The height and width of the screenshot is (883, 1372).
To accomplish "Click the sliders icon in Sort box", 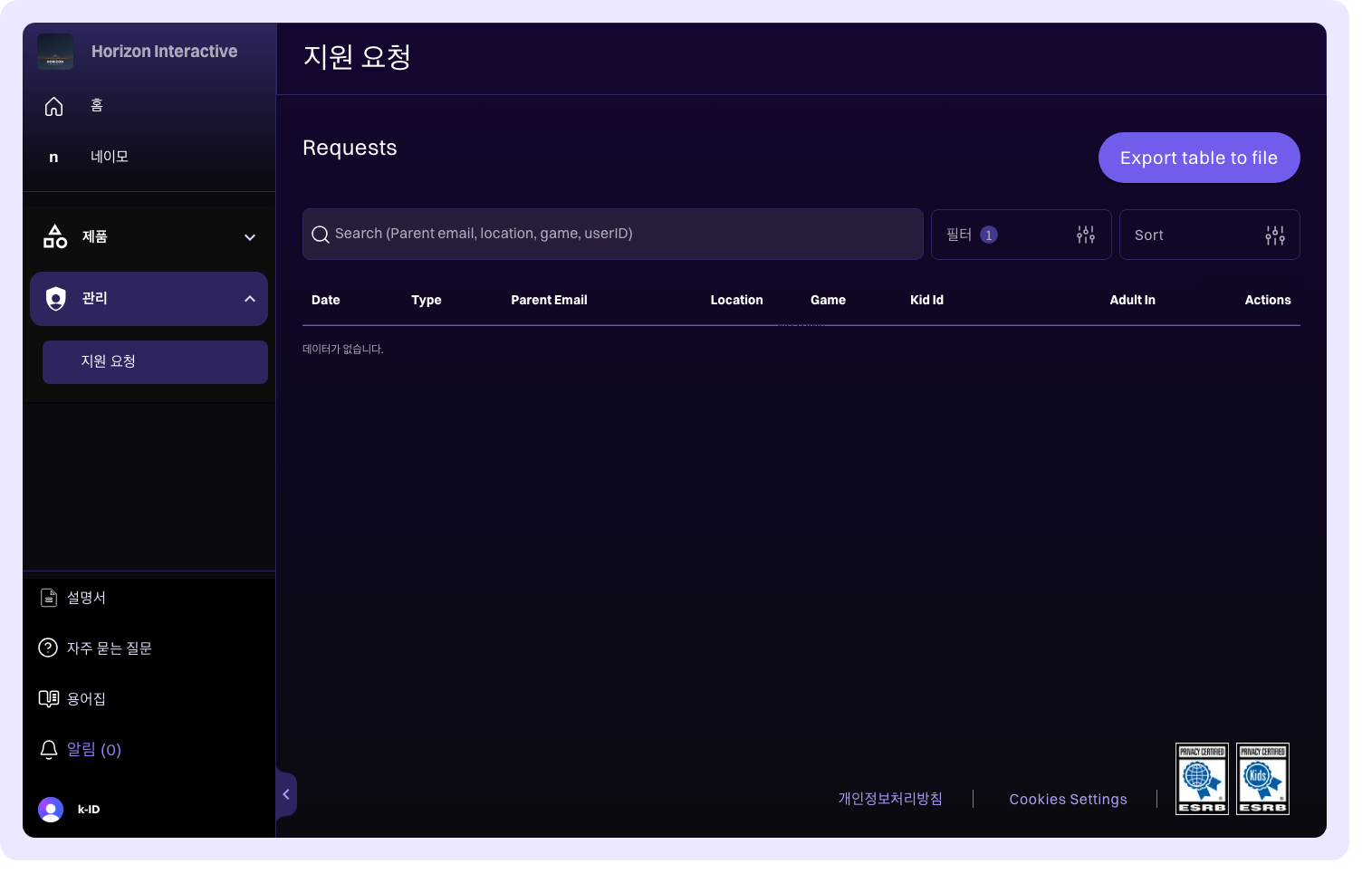I will coord(1275,235).
